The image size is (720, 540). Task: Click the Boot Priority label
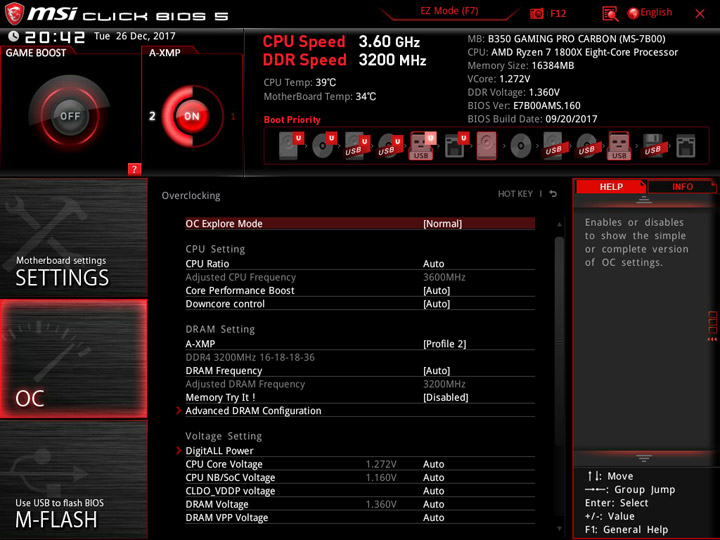coord(292,119)
